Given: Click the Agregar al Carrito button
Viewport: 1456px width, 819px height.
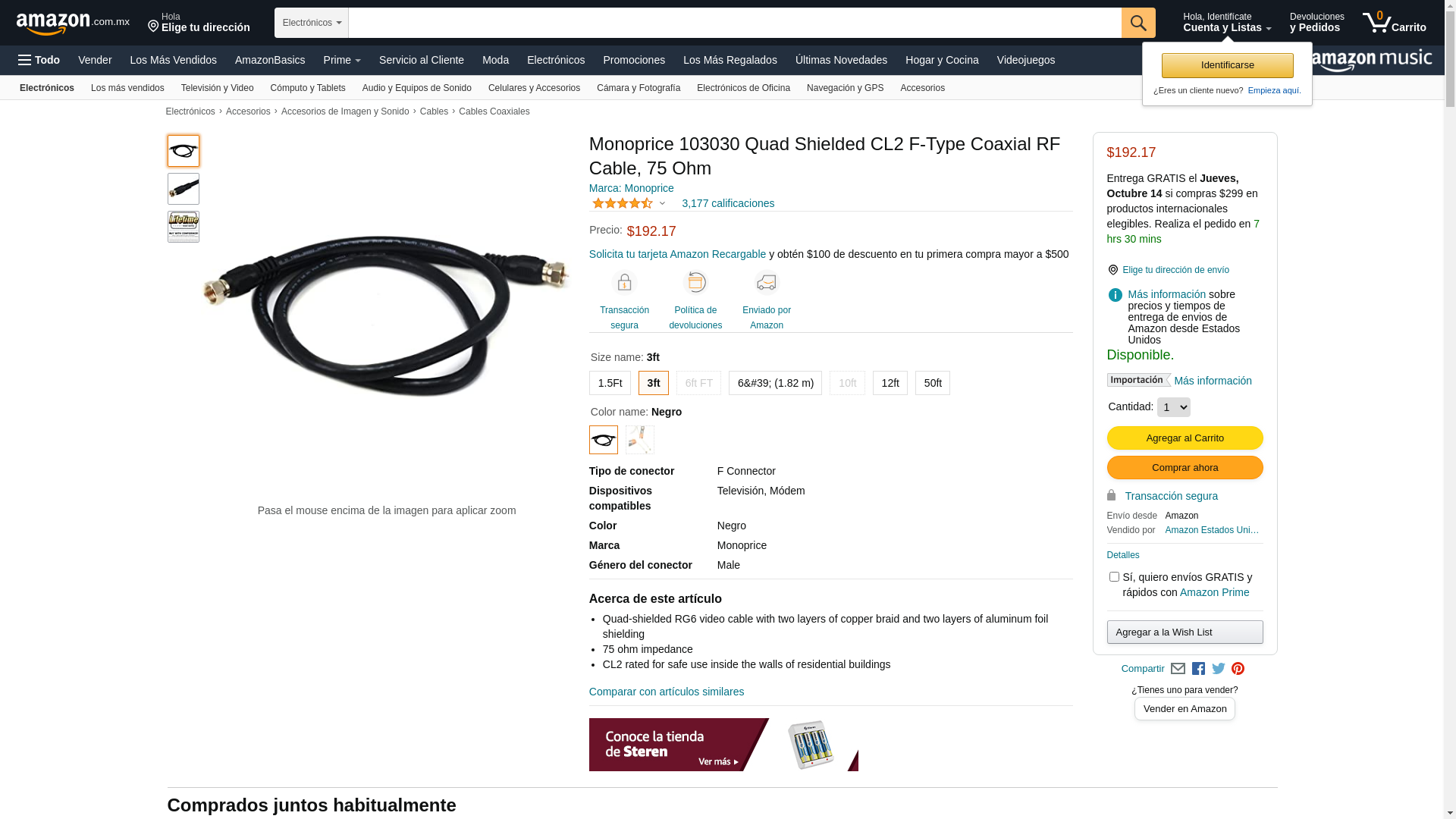Looking at the screenshot, I should click(x=1185, y=438).
